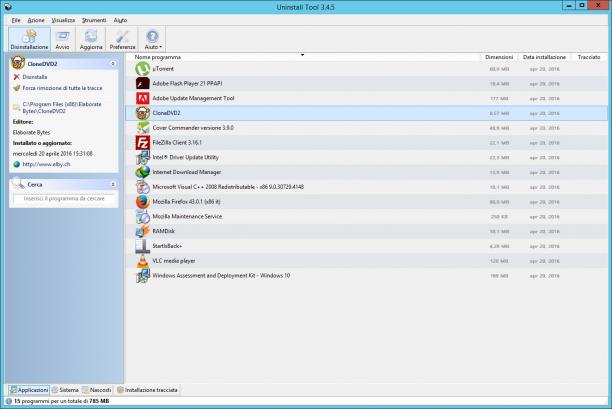Sort by Tracciato column header

589,57
